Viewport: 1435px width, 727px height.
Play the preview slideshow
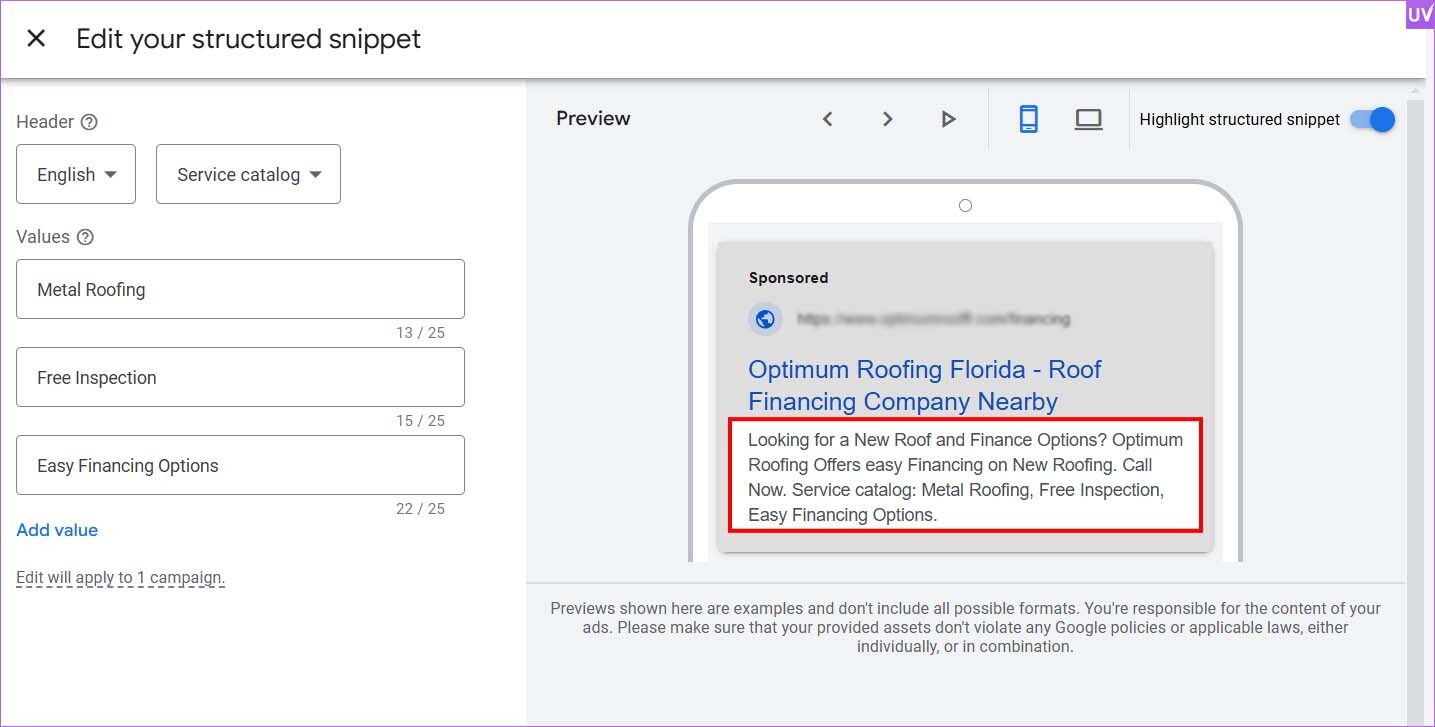948,119
